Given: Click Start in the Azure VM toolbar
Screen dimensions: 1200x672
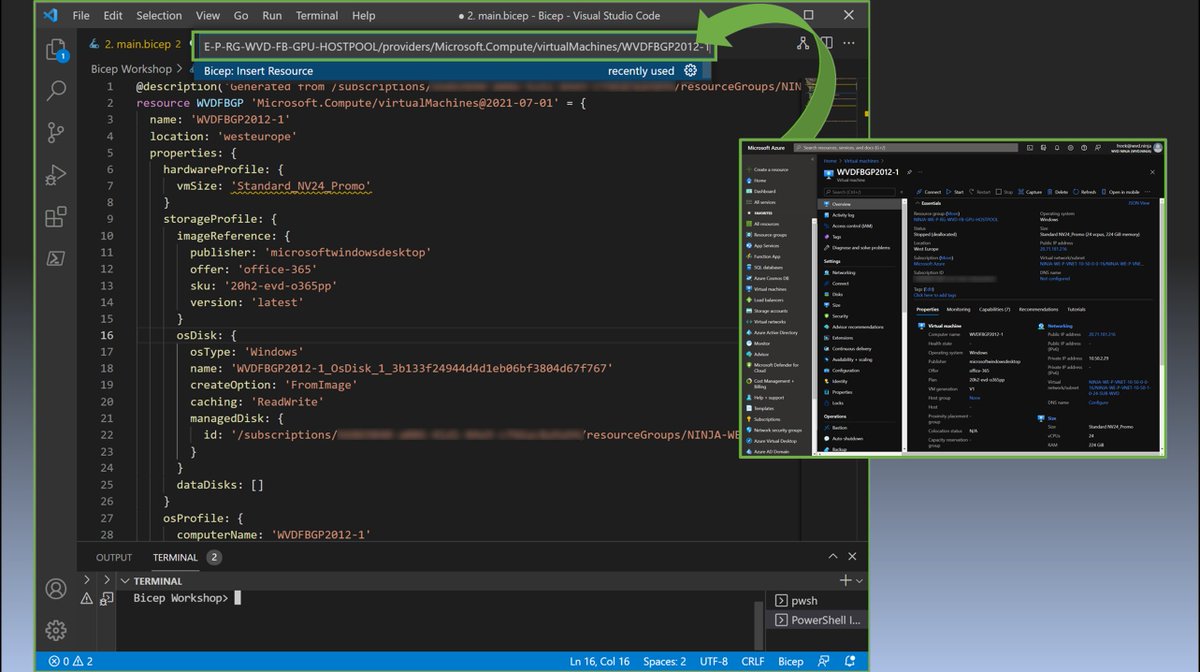Looking at the screenshot, I should (955, 192).
